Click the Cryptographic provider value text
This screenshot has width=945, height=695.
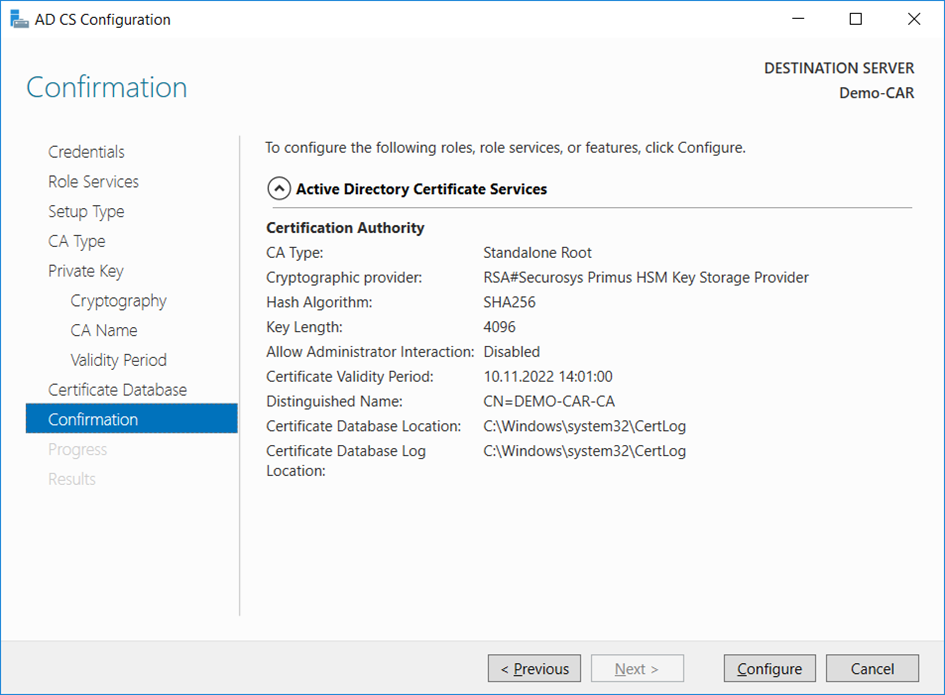[x=646, y=278]
